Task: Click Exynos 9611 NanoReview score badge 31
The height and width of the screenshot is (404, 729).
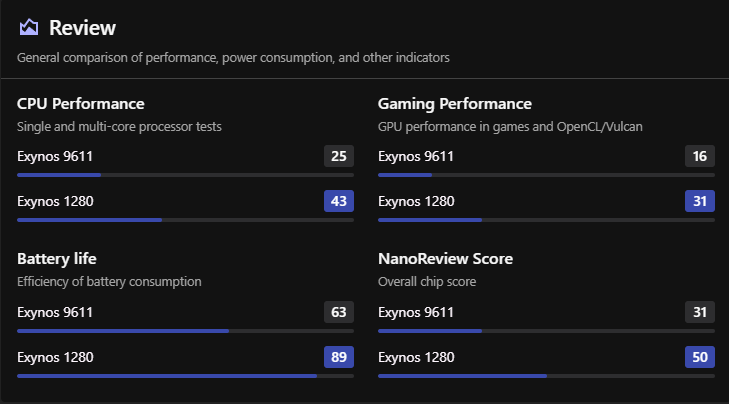Action: click(700, 312)
